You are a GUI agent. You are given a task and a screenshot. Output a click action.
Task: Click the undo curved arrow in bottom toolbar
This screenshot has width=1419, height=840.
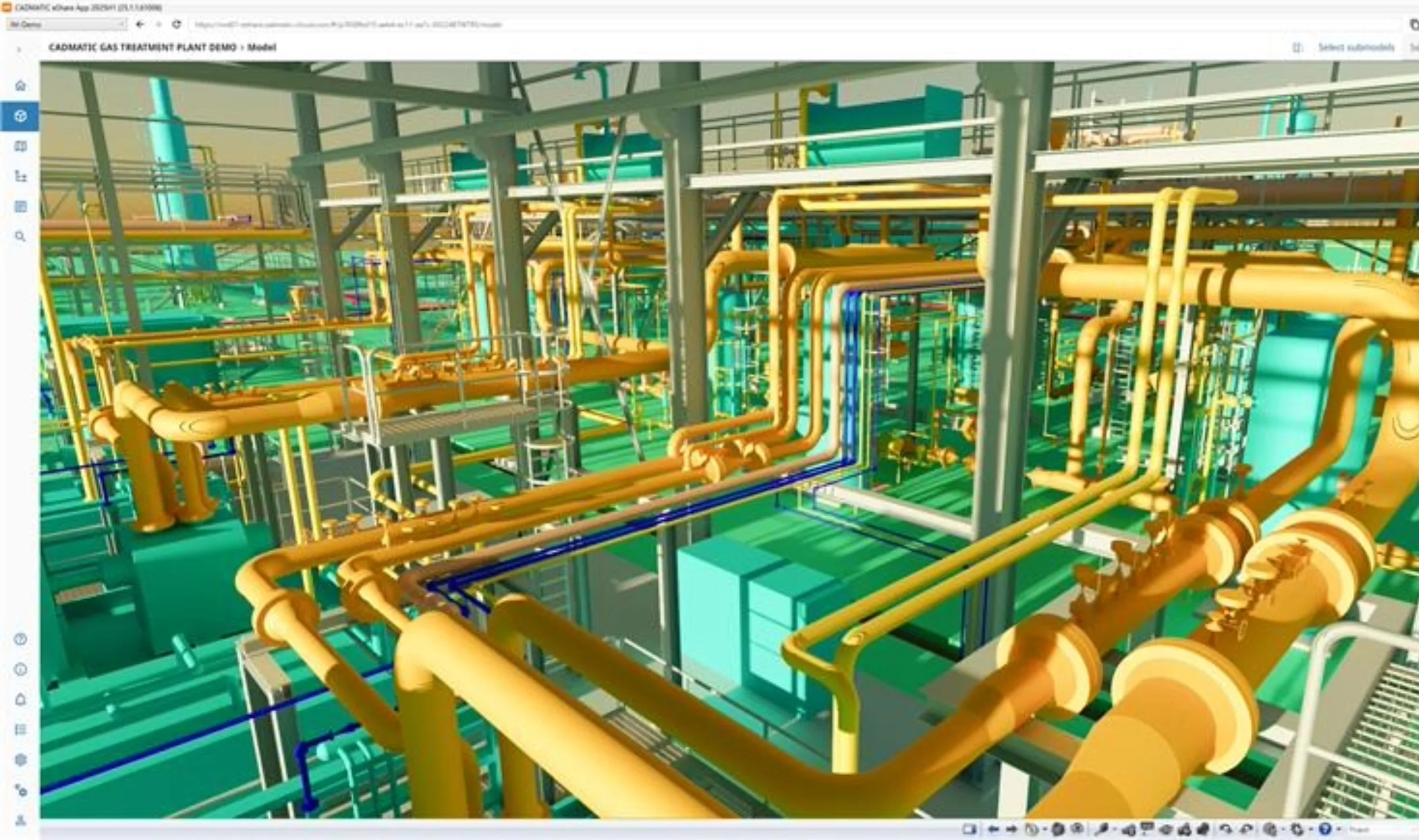pyautogui.click(x=1226, y=830)
